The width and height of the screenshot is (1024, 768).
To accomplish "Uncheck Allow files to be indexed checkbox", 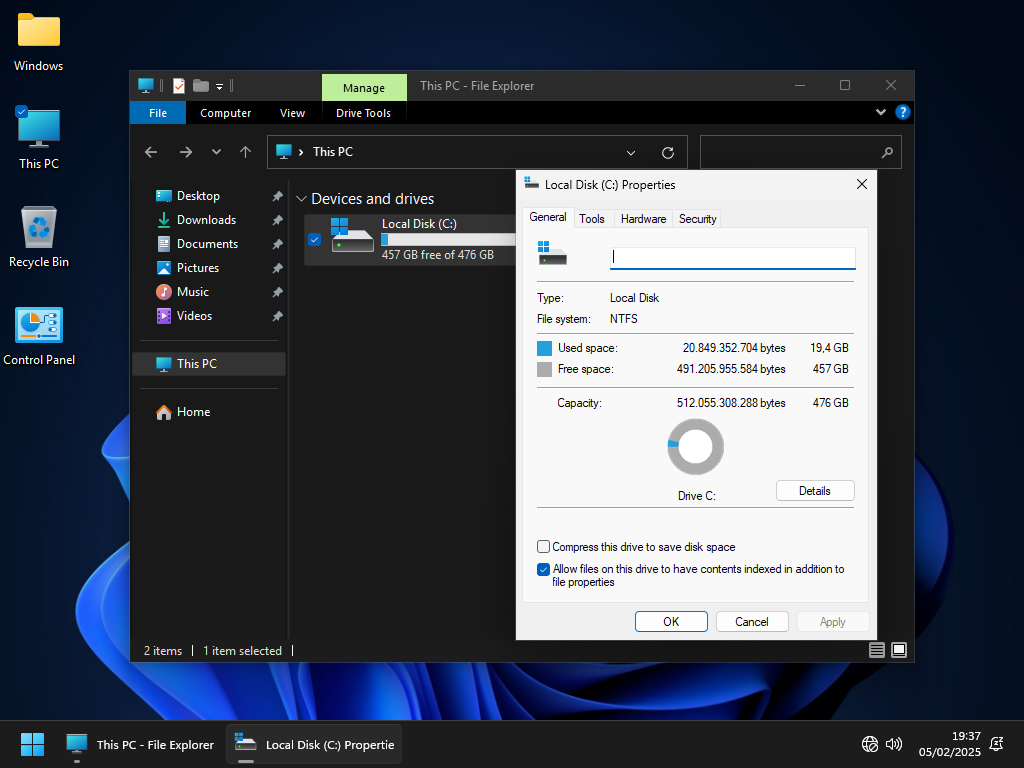I will [x=543, y=569].
